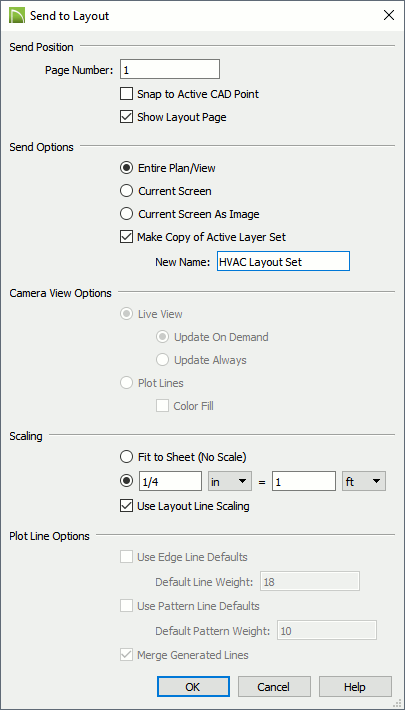
Task: Close the Send to Layout dialog
Action: coord(388,16)
